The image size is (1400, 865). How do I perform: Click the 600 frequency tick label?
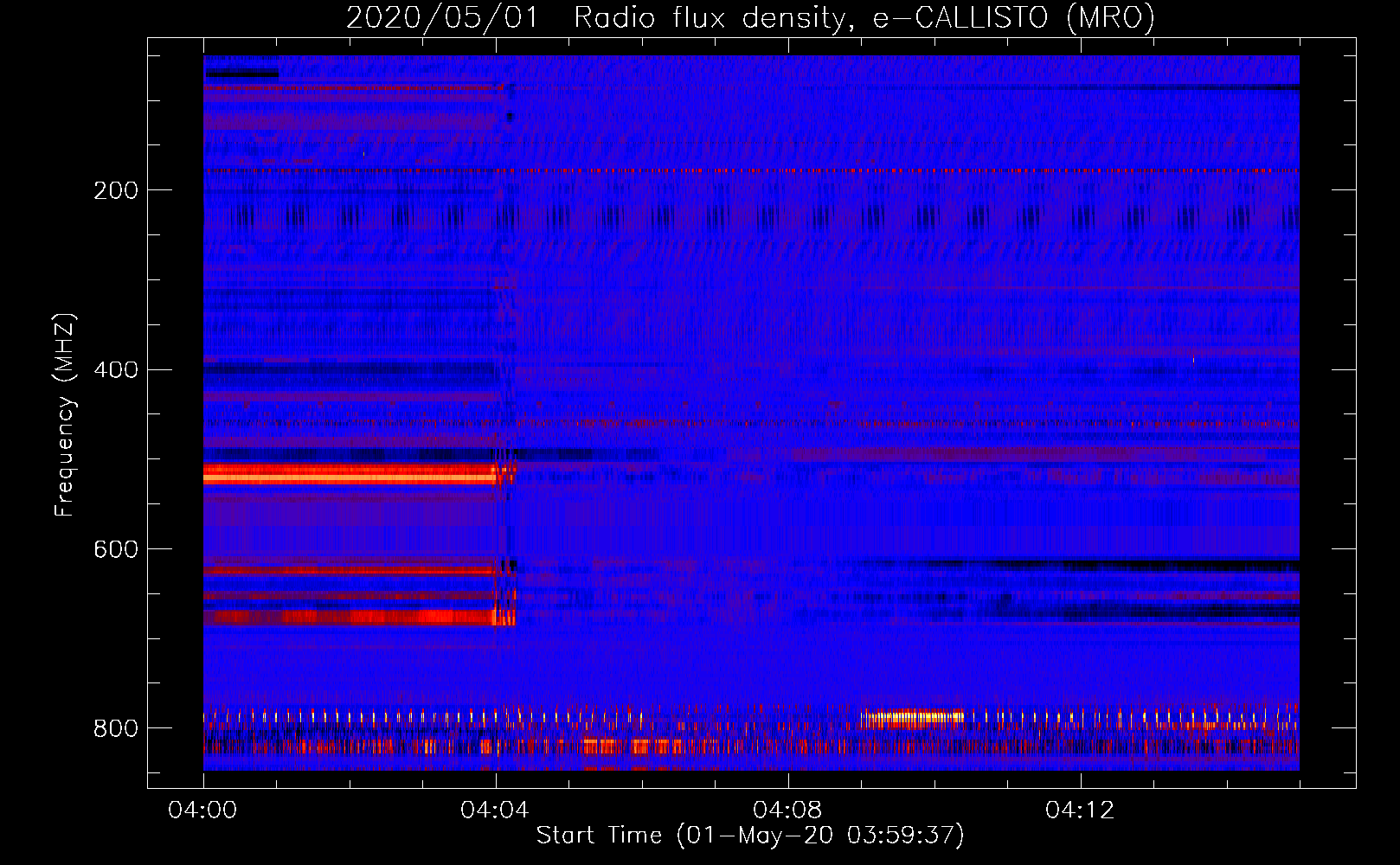coord(116,550)
